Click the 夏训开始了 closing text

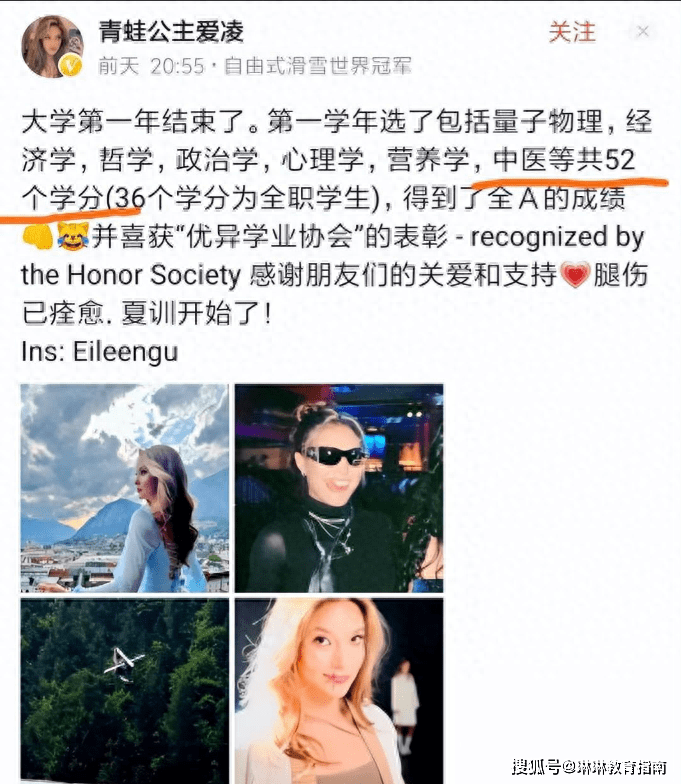click(x=198, y=314)
